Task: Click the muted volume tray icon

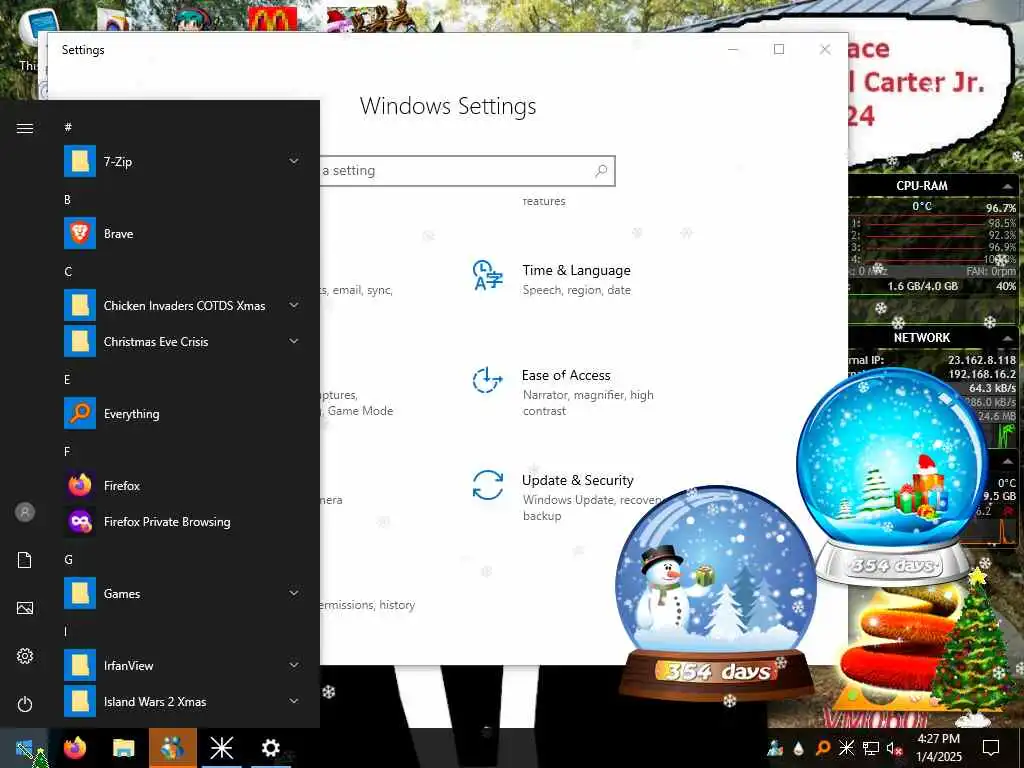Action: point(894,748)
